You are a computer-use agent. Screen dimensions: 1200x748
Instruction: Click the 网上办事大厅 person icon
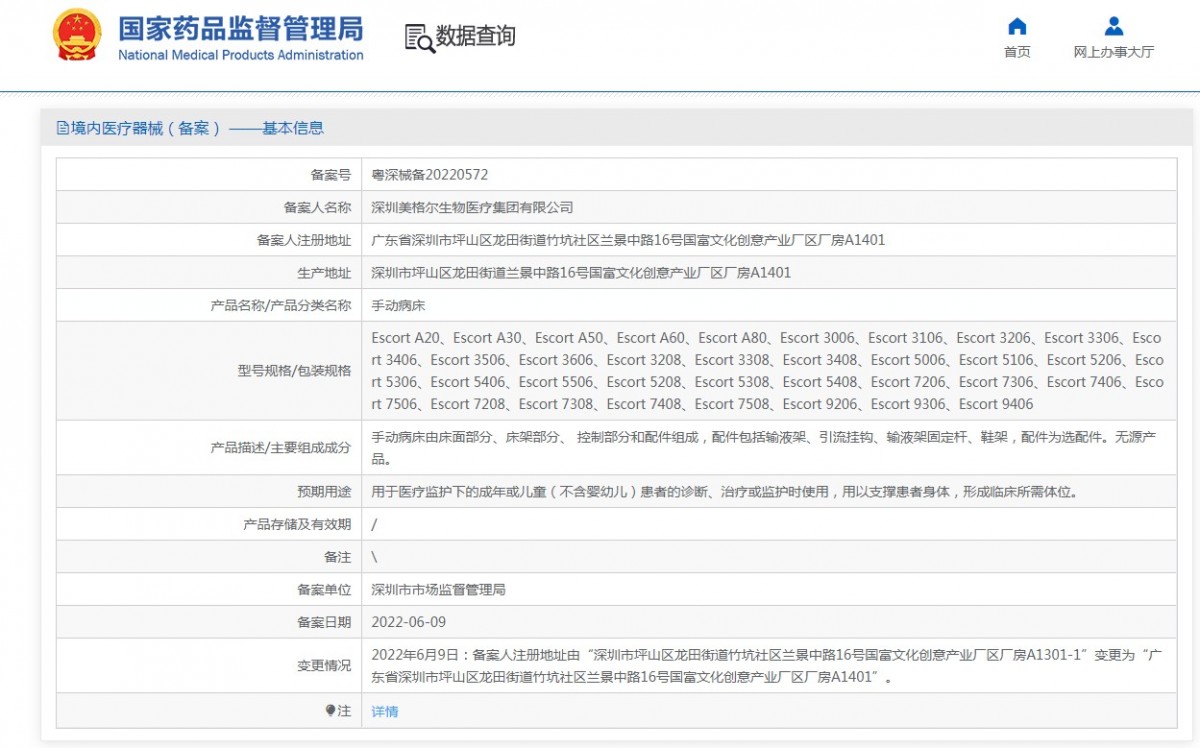coord(1114,26)
